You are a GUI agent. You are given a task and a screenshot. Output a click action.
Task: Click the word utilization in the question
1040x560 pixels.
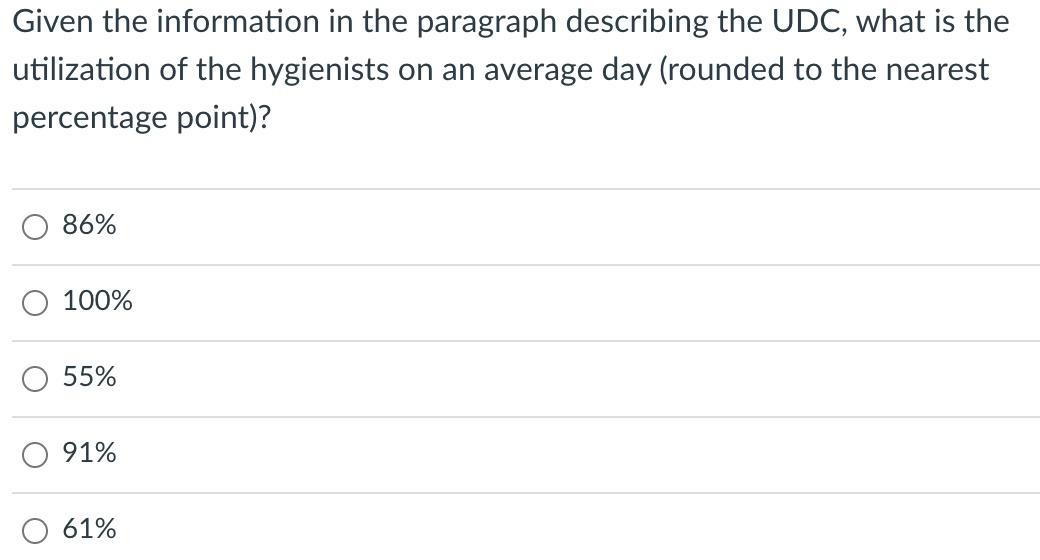(x=81, y=70)
